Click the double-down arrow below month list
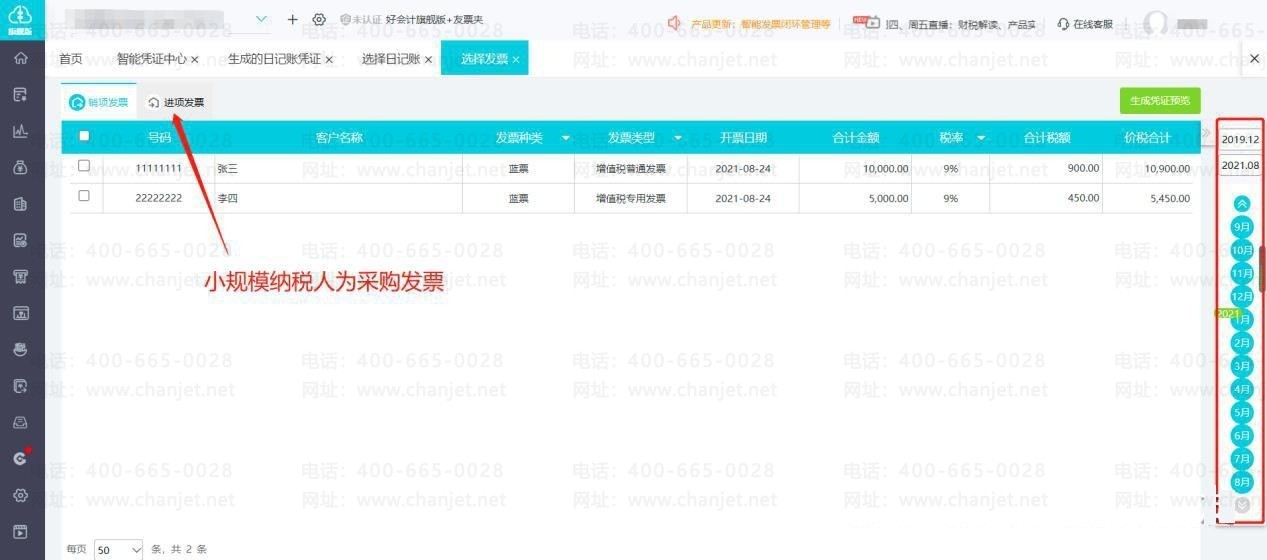The width and height of the screenshot is (1267, 560). [x=1242, y=505]
